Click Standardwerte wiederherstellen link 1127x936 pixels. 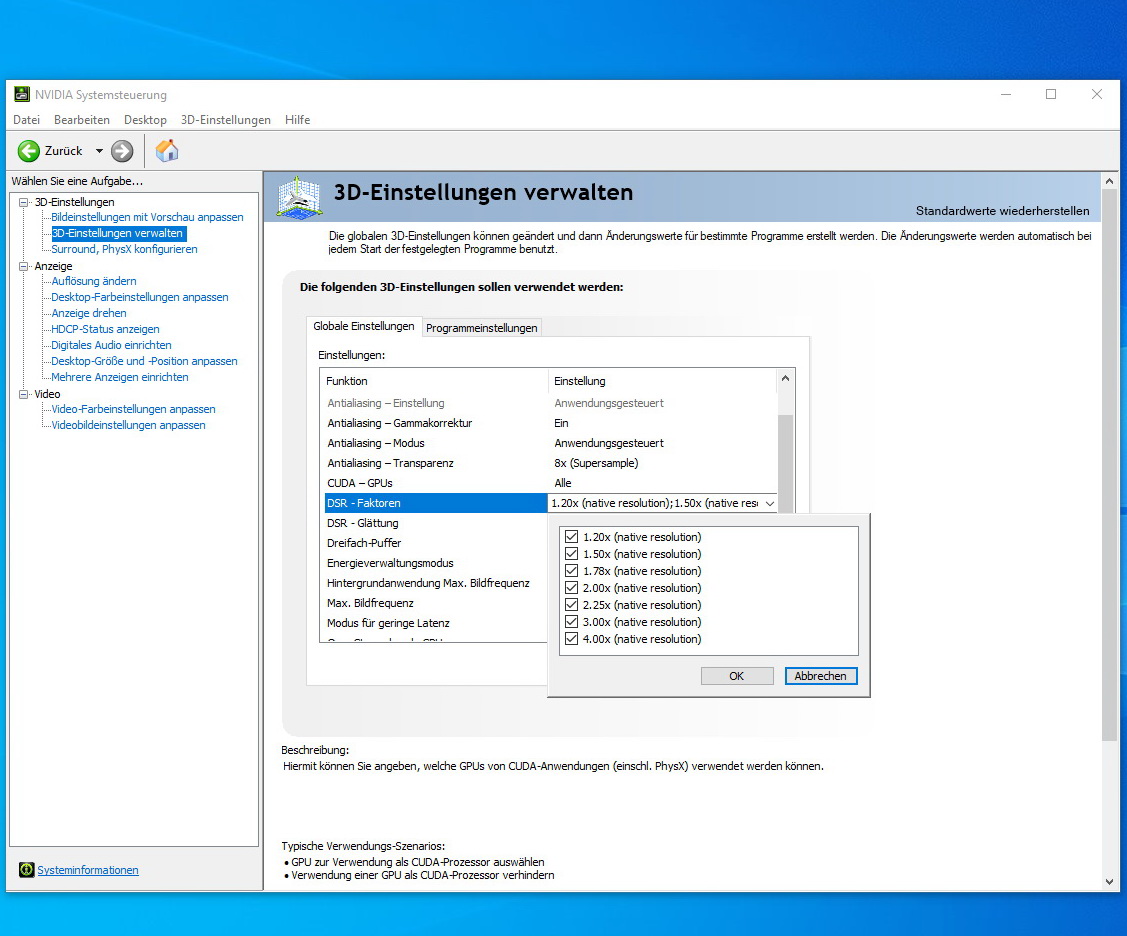point(1002,211)
